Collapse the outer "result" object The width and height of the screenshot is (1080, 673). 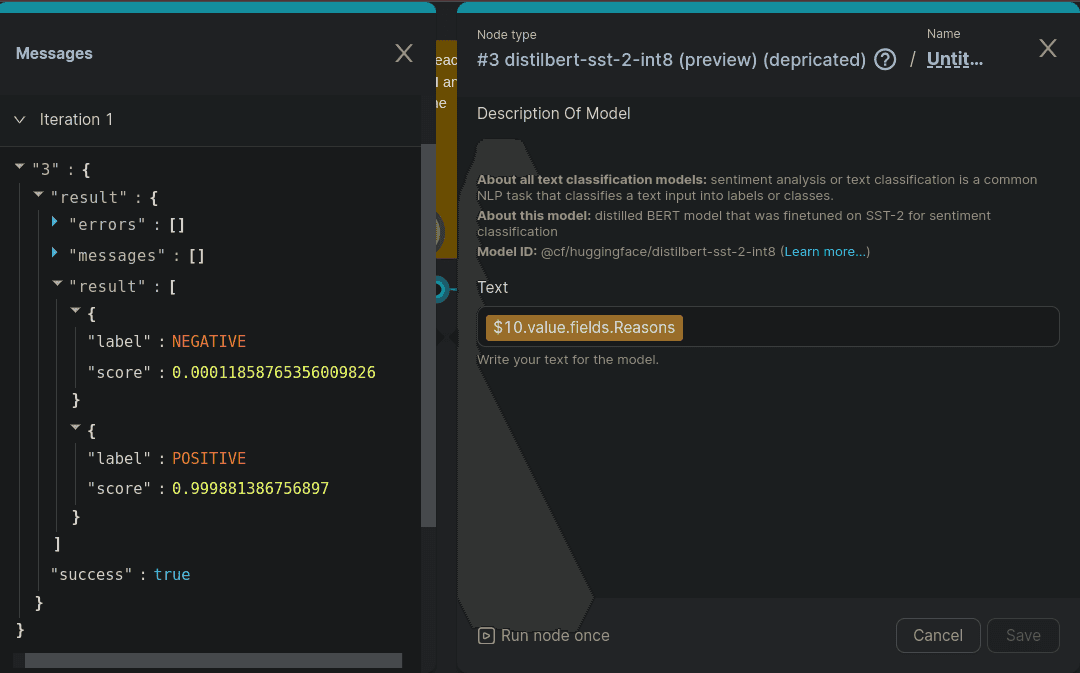[x=38, y=196]
